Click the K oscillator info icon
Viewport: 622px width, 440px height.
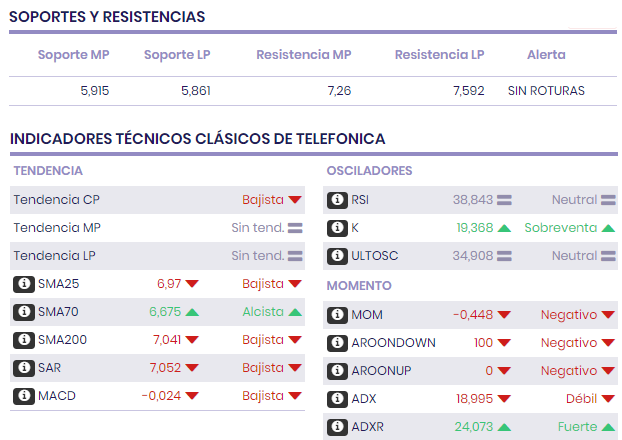click(338, 228)
